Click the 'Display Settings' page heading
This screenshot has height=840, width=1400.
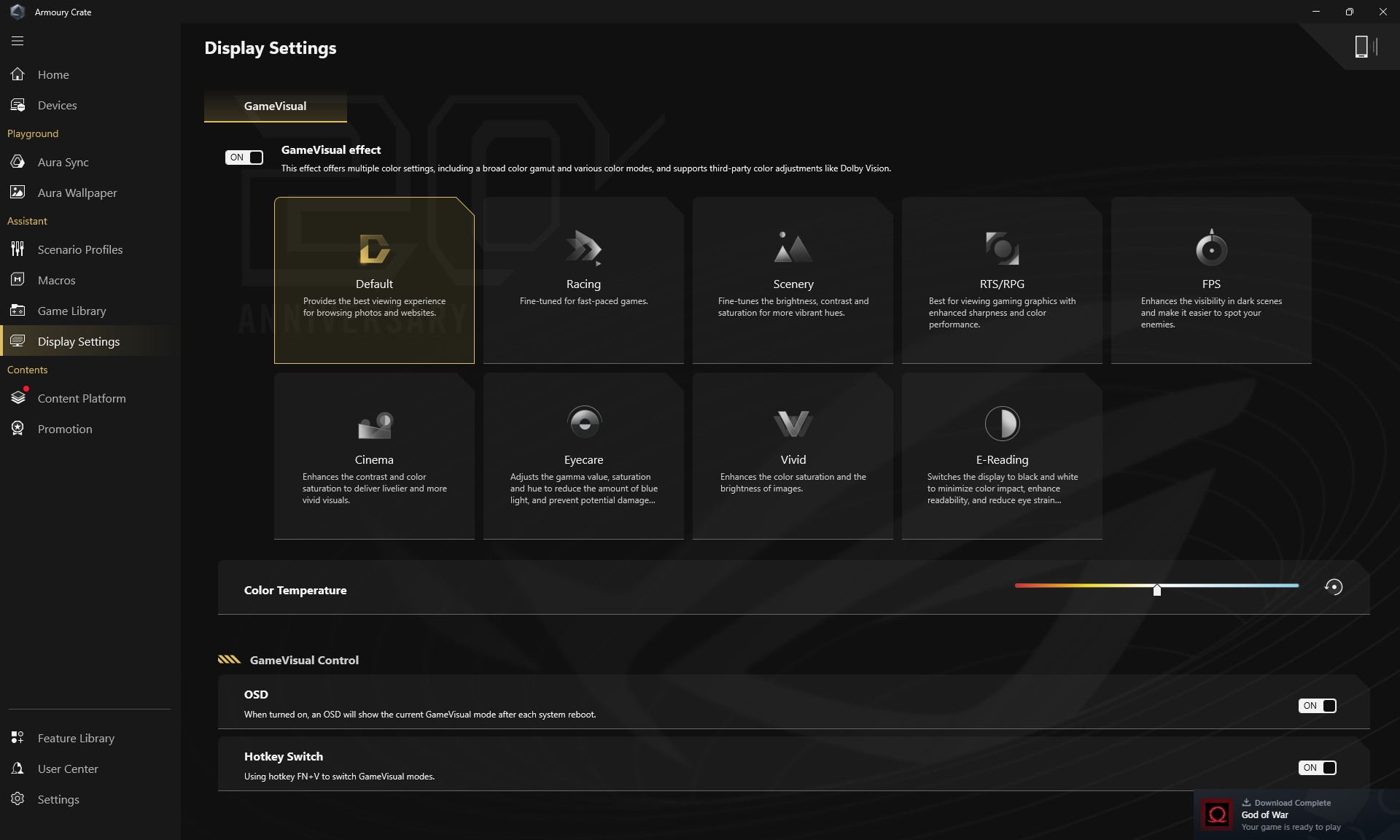point(270,48)
